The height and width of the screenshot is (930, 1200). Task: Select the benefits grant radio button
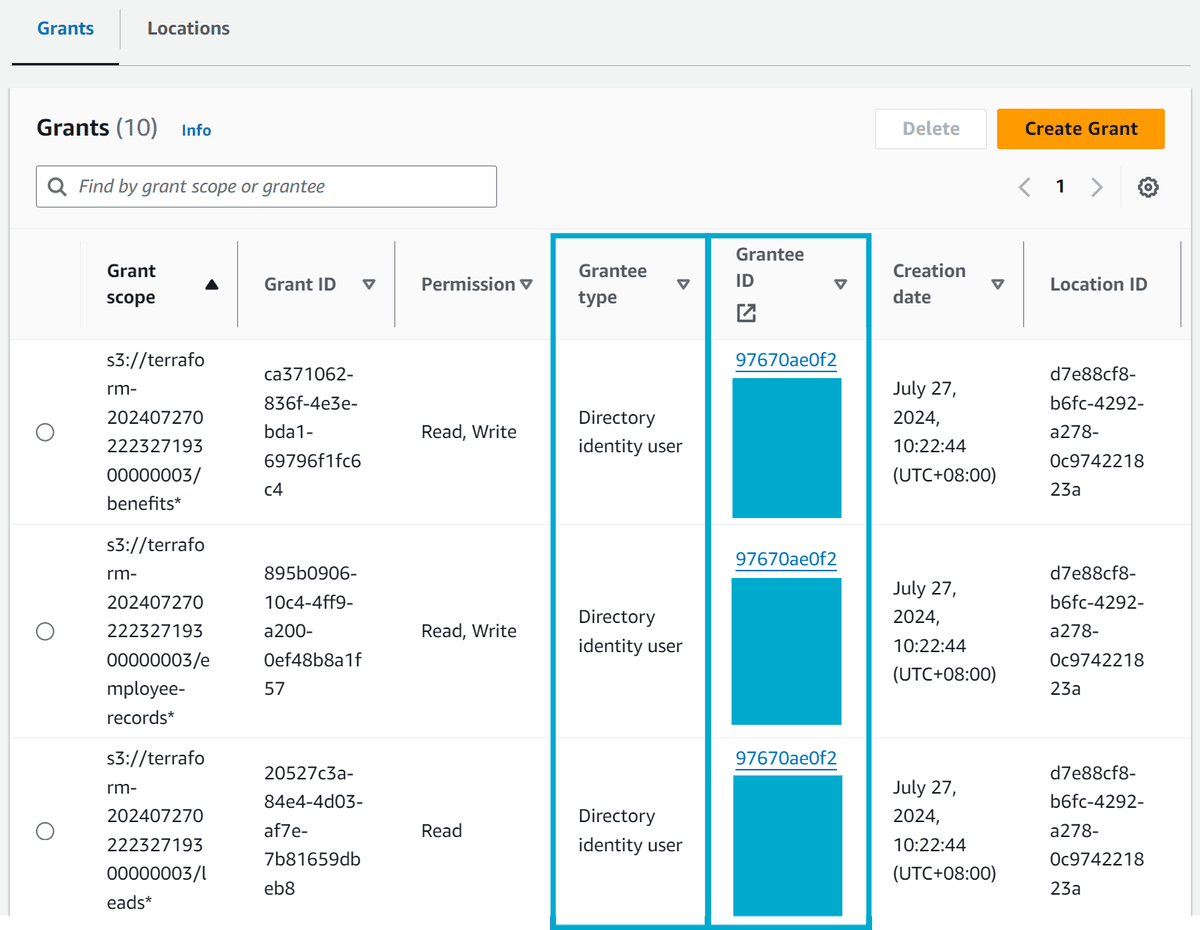(x=45, y=431)
